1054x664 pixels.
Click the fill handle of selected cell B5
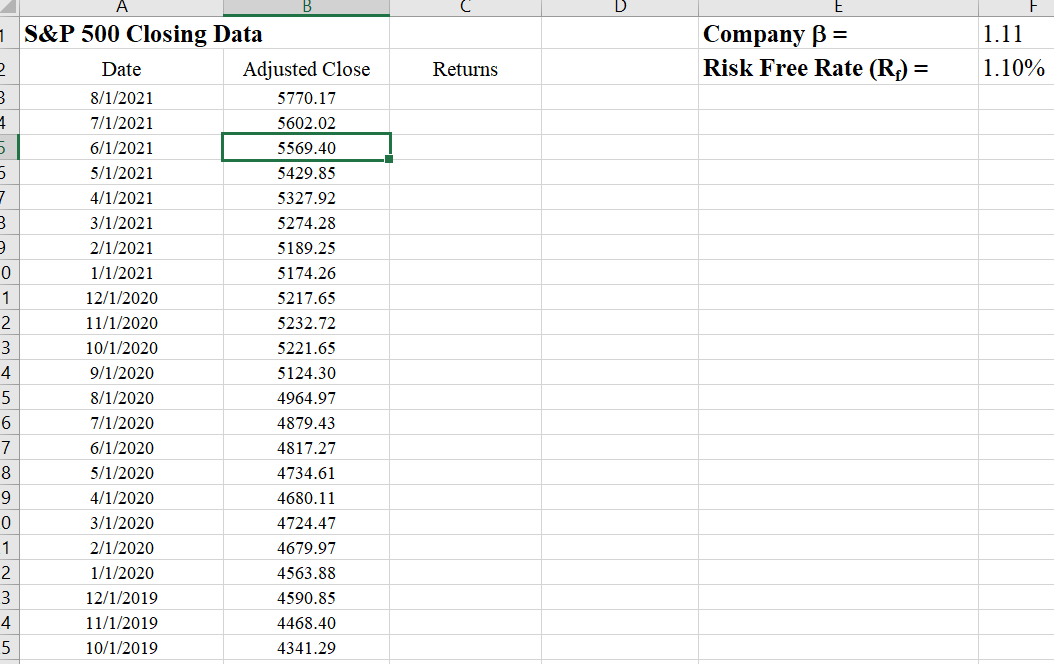tap(389, 158)
